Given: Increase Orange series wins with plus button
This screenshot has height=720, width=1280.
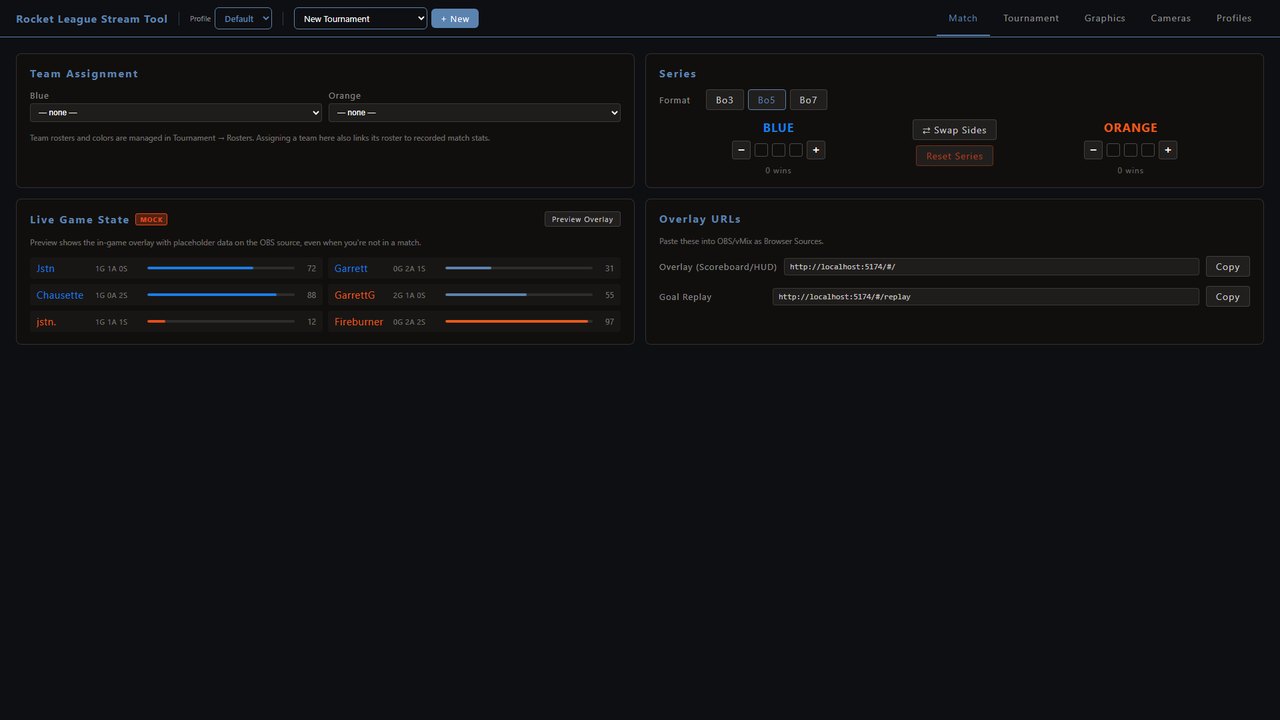Looking at the screenshot, I should tap(1168, 150).
